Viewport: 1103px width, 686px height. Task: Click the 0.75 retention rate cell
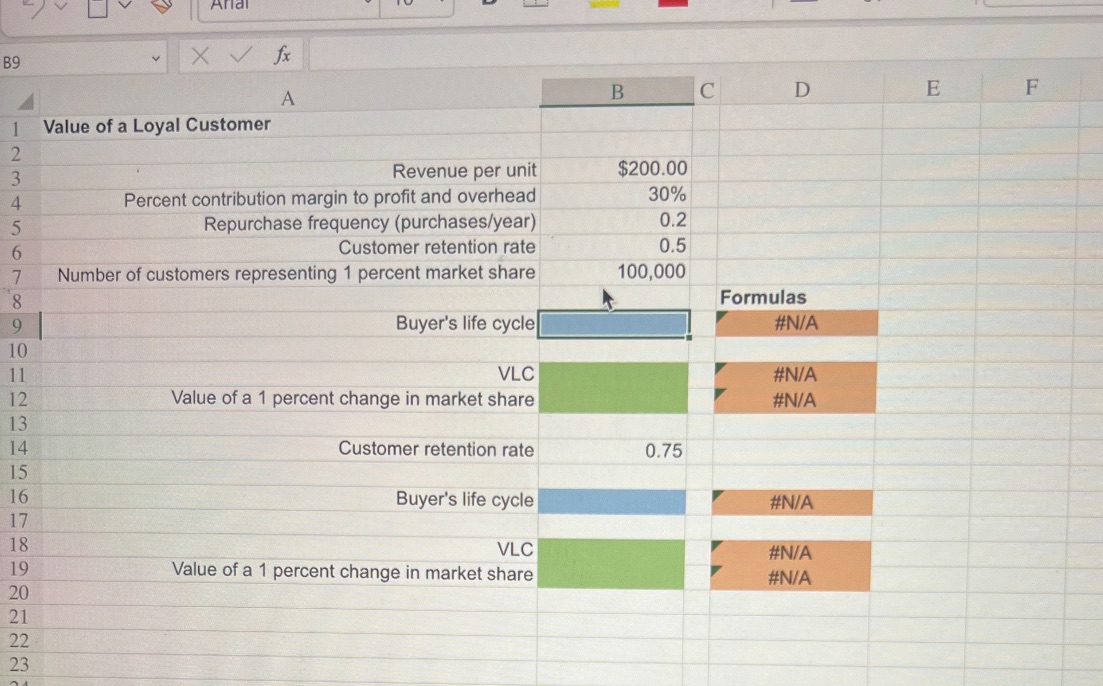tap(611, 450)
